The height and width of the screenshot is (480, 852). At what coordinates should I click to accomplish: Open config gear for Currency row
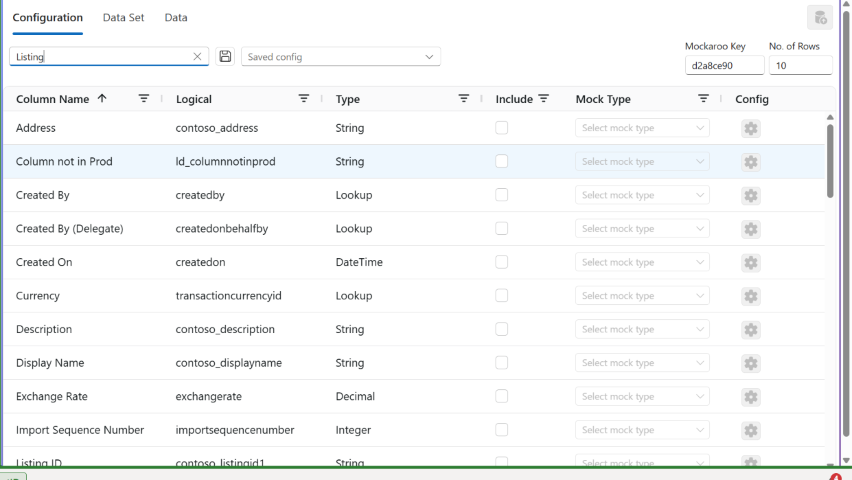[750, 296]
